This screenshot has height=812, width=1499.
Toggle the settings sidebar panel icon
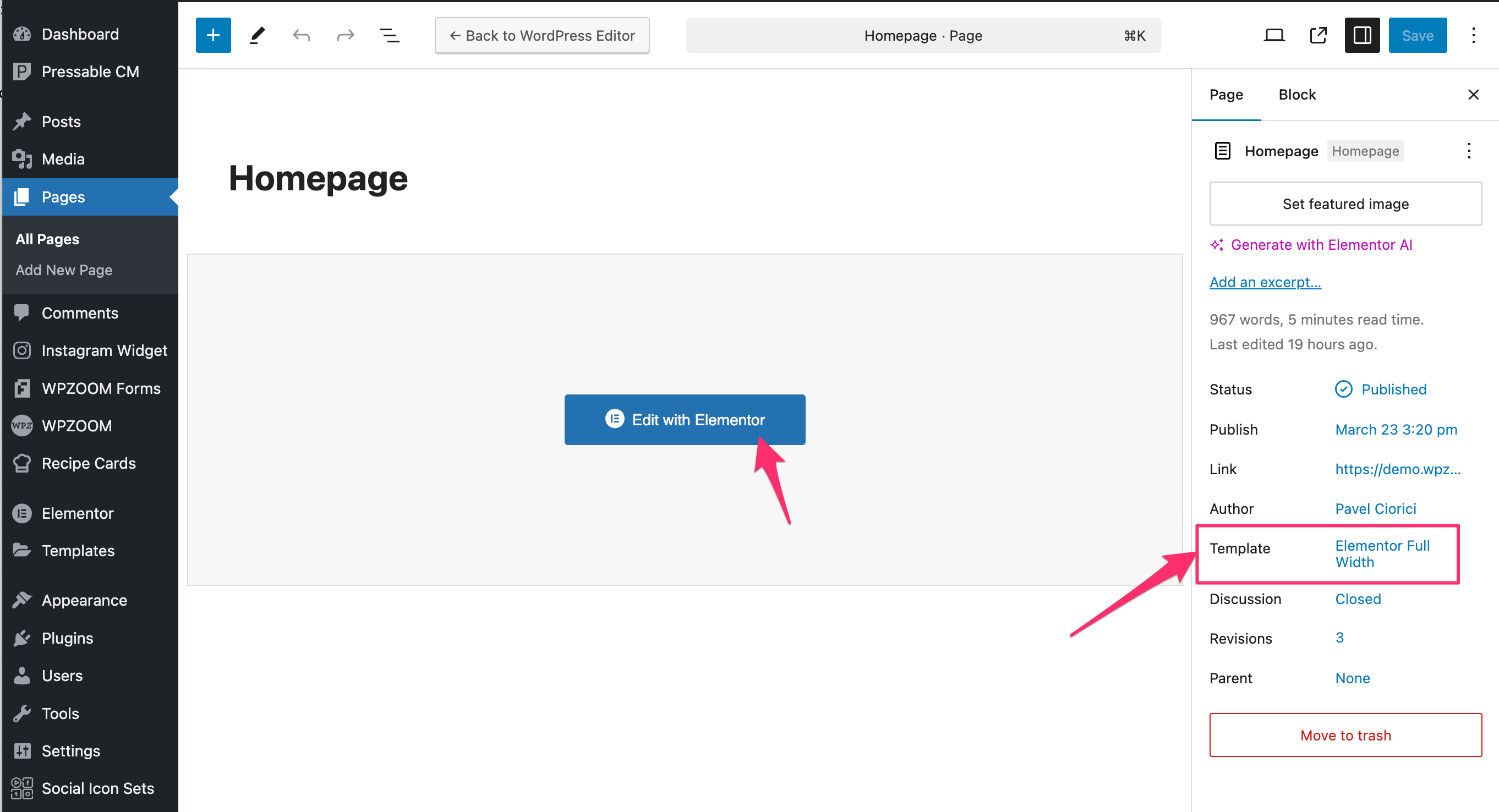[1361, 35]
